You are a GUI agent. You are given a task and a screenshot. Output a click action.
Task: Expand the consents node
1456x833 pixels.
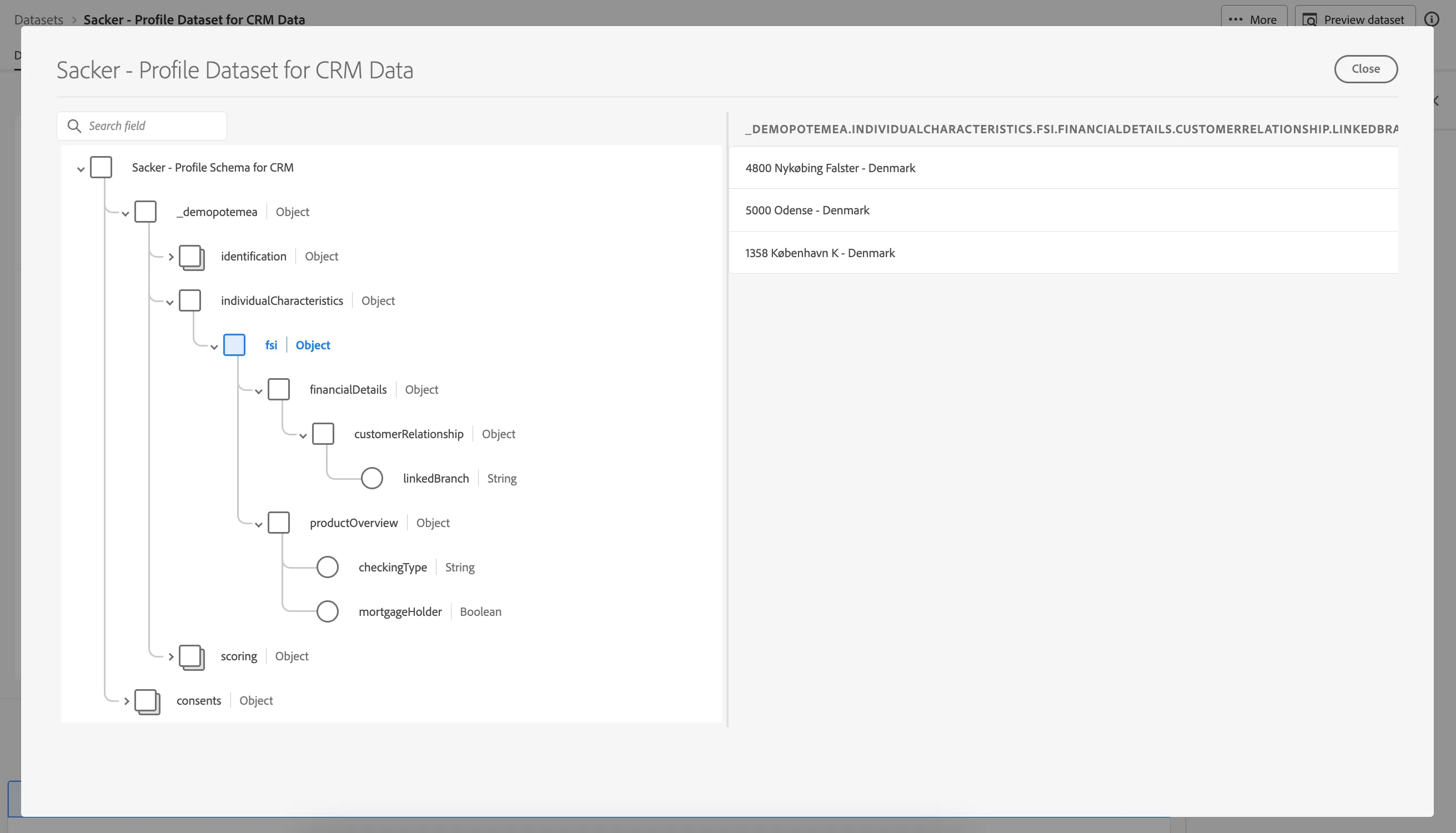pos(127,701)
